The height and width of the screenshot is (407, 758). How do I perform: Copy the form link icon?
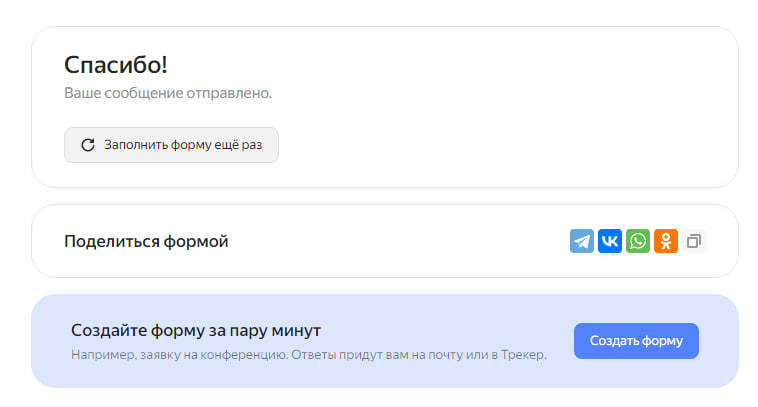pyautogui.click(x=694, y=241)
